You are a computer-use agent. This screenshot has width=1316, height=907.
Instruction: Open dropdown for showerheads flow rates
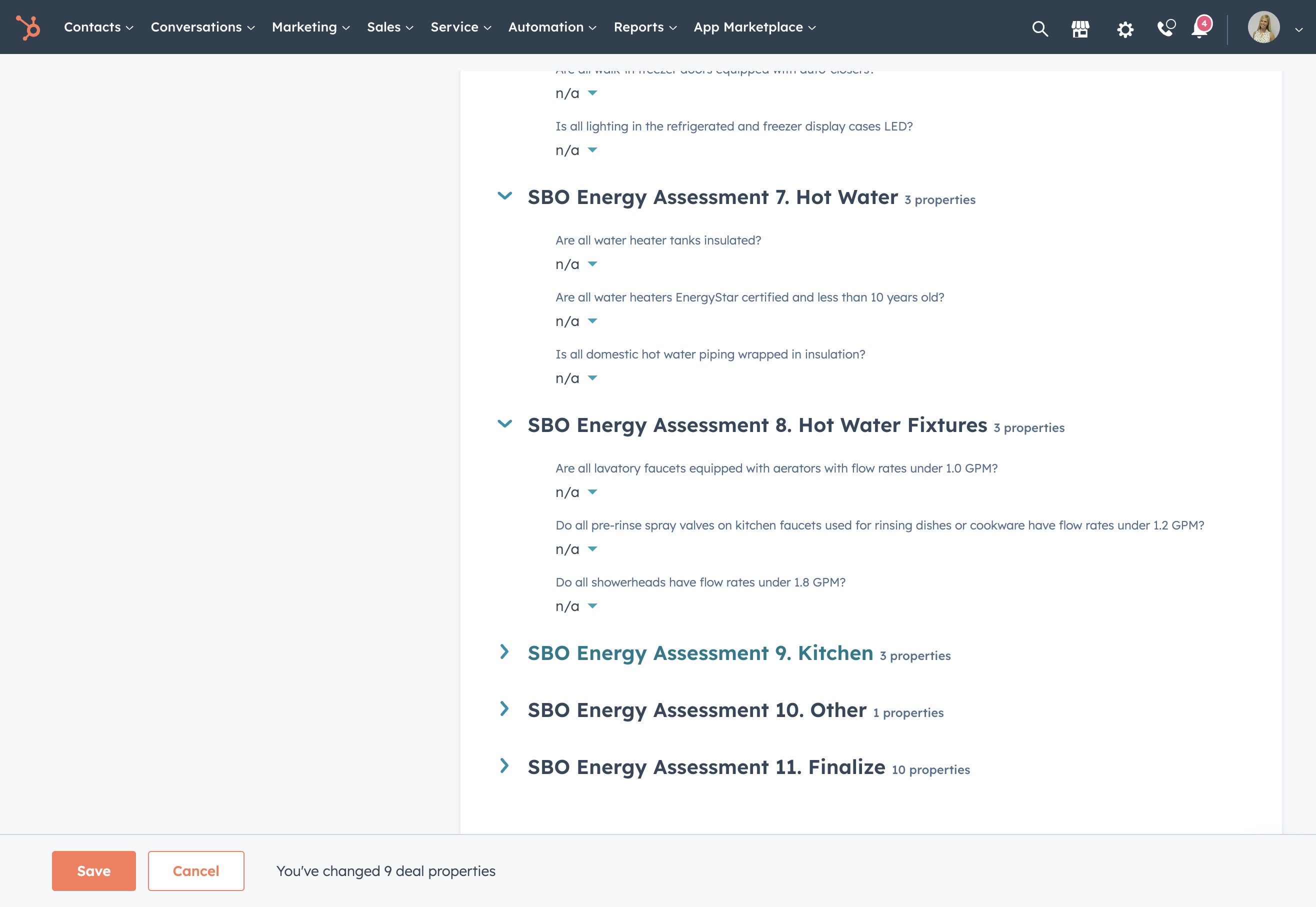576,606
